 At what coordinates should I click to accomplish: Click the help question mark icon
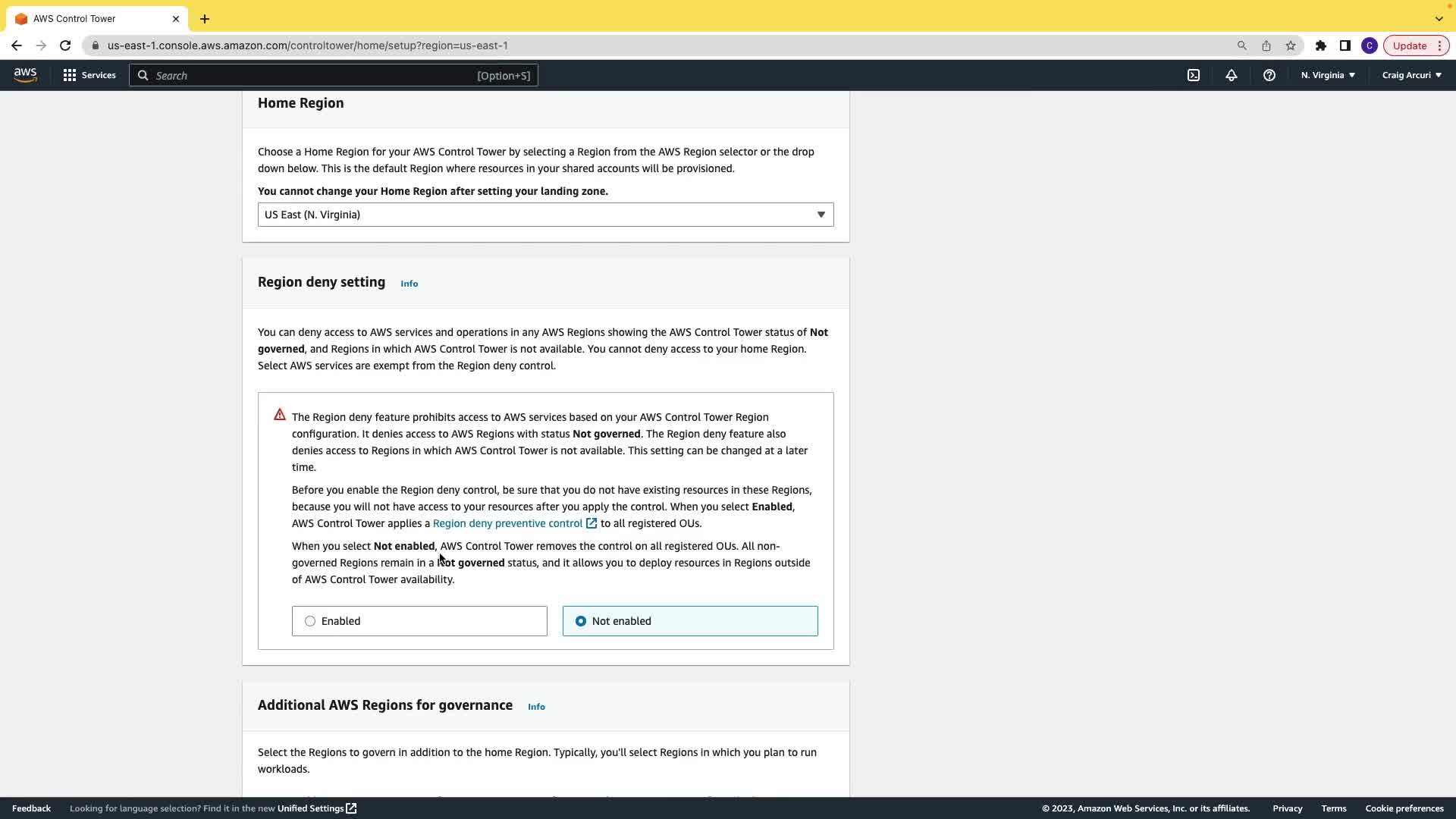(x=1269, y=75)
